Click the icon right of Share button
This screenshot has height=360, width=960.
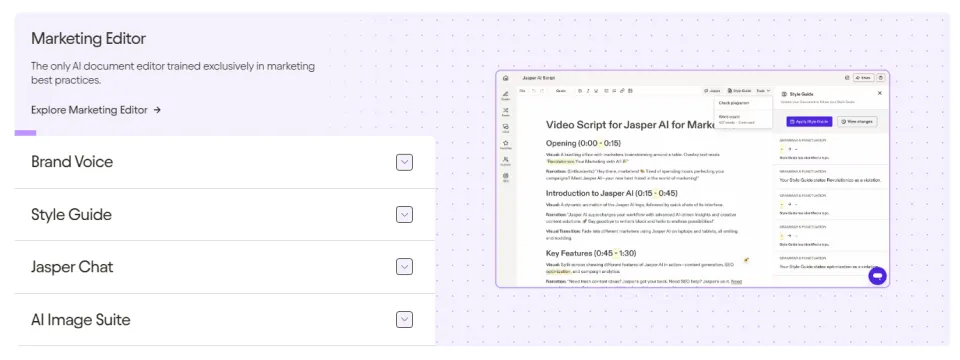coord(880,78)
